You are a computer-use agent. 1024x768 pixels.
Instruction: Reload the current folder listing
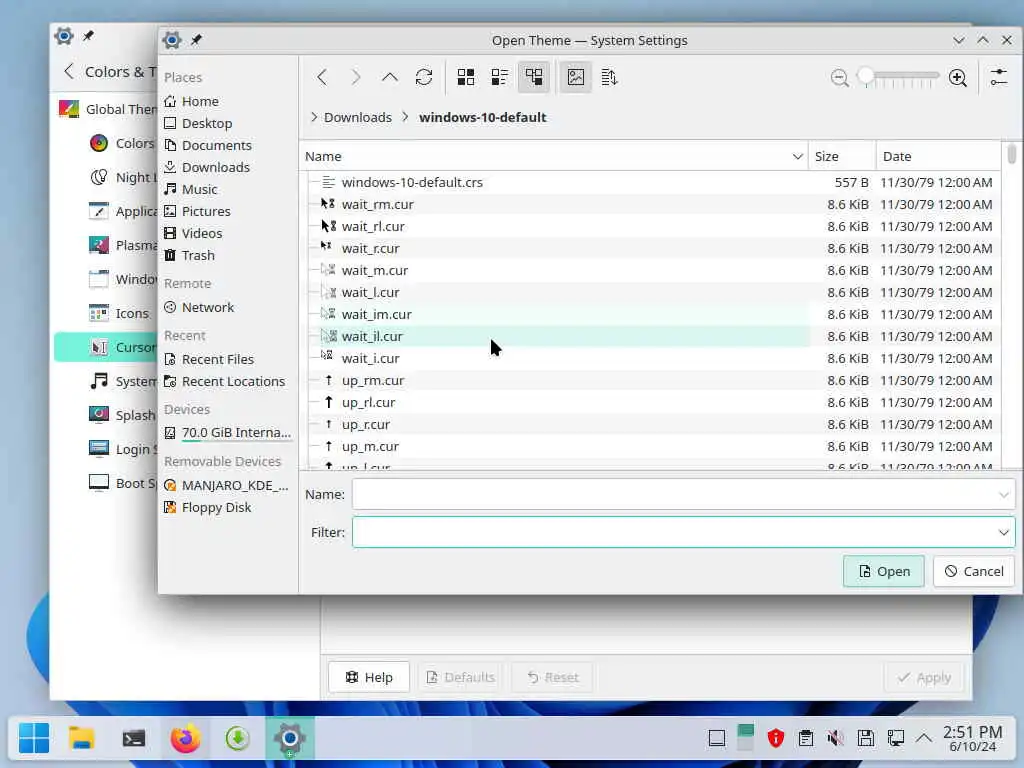[x=424, y=77]
